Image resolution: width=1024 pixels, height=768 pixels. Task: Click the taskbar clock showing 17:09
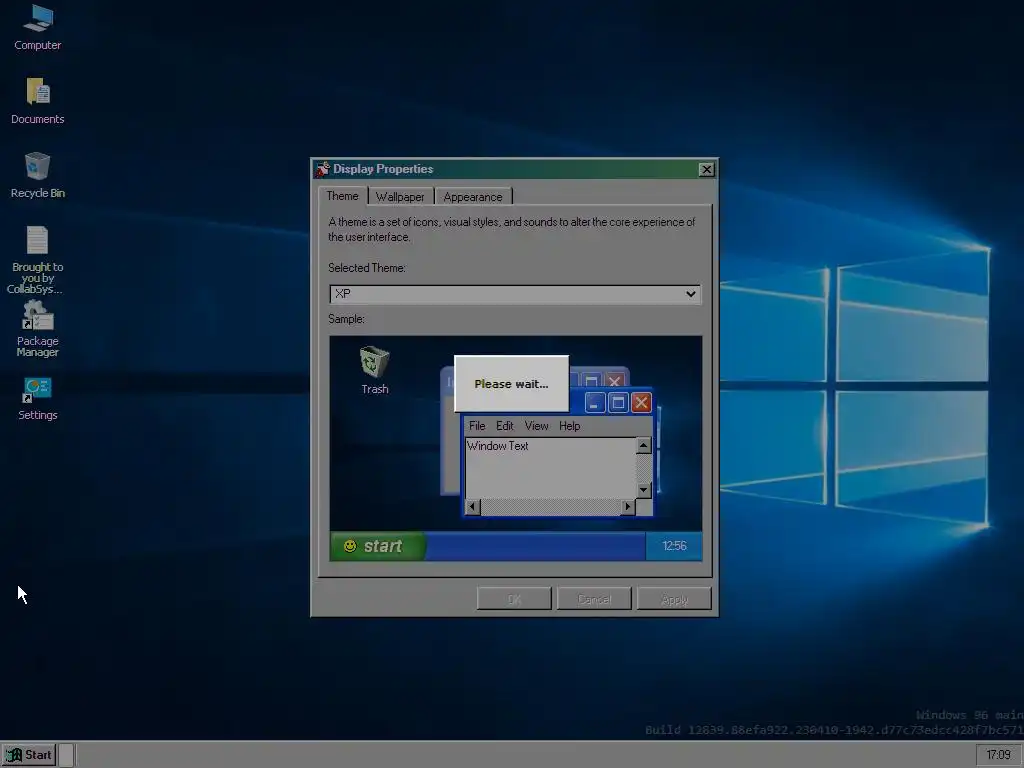(x=998, y=755)
